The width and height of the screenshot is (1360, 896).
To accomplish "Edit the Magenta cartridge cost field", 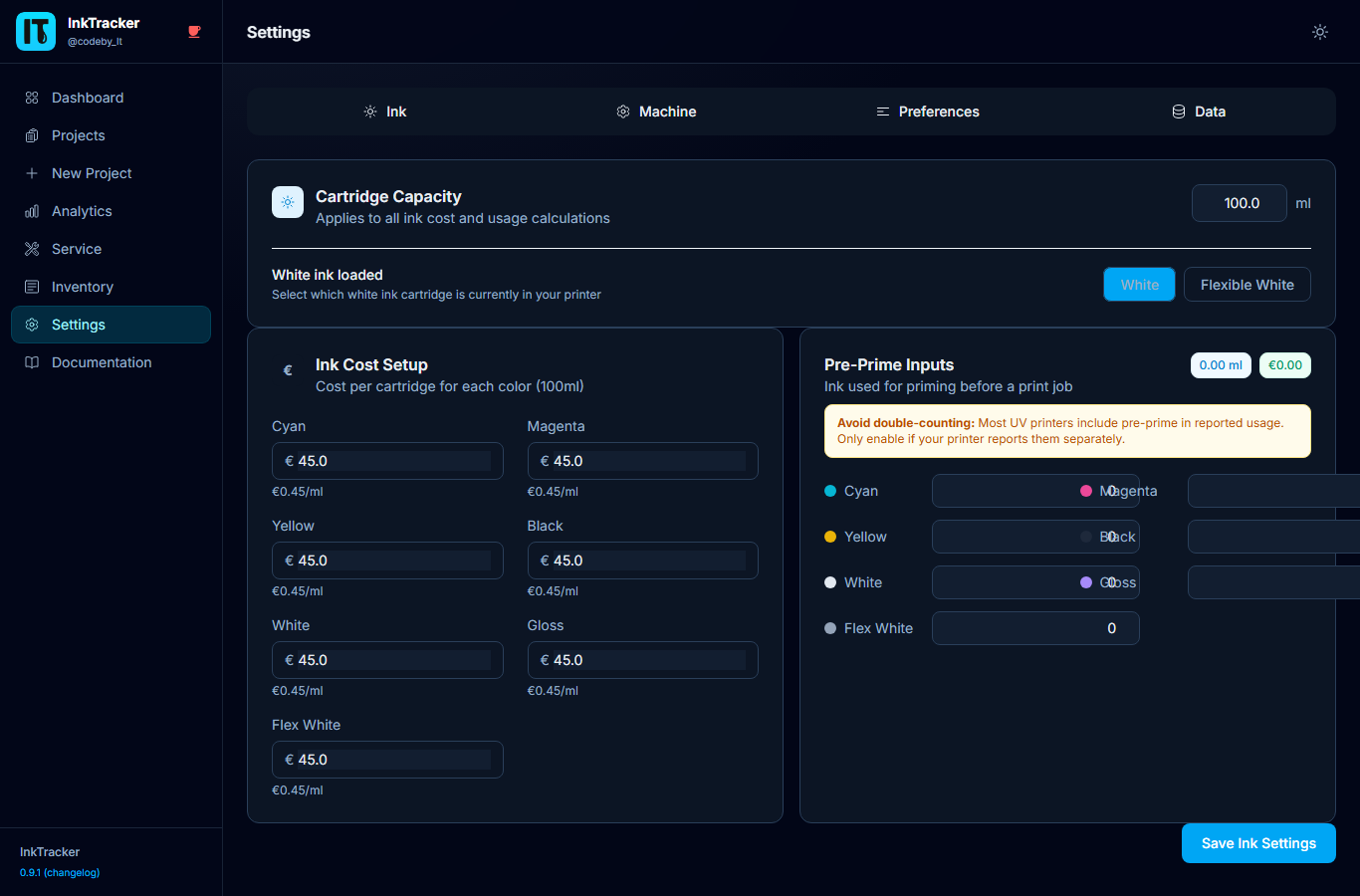I will pyautogui.click(x=642, y=461).
